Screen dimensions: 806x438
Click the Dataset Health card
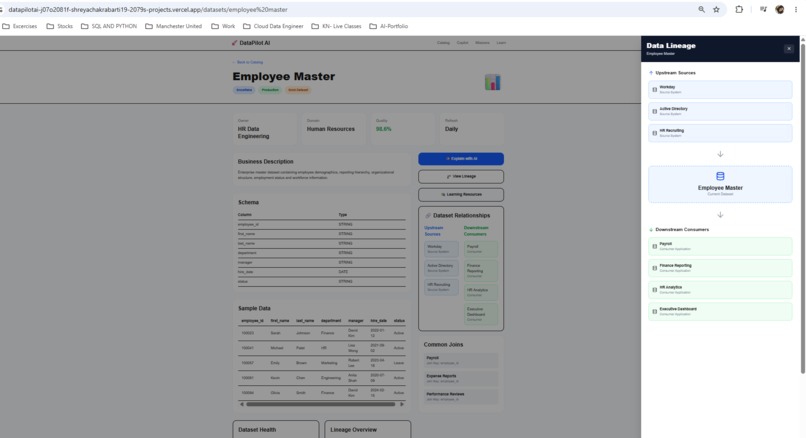[x=276, y=429]
